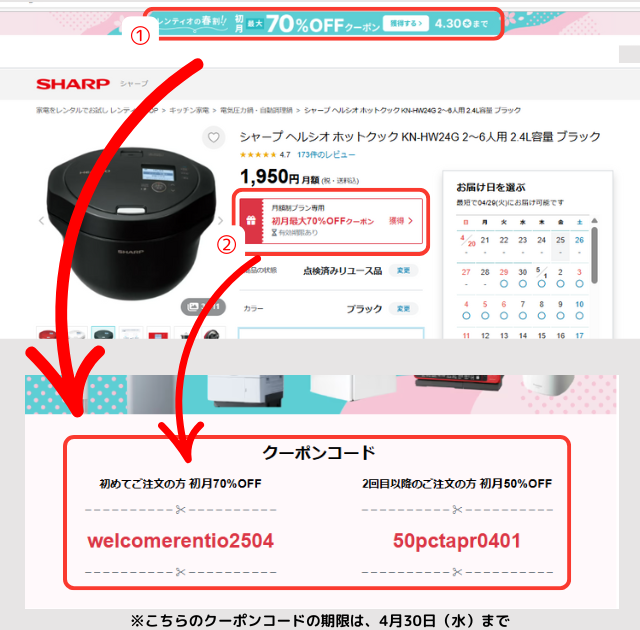
Task: Click the calendar scroll-up arrow
Action: click(x=594, y=221)
